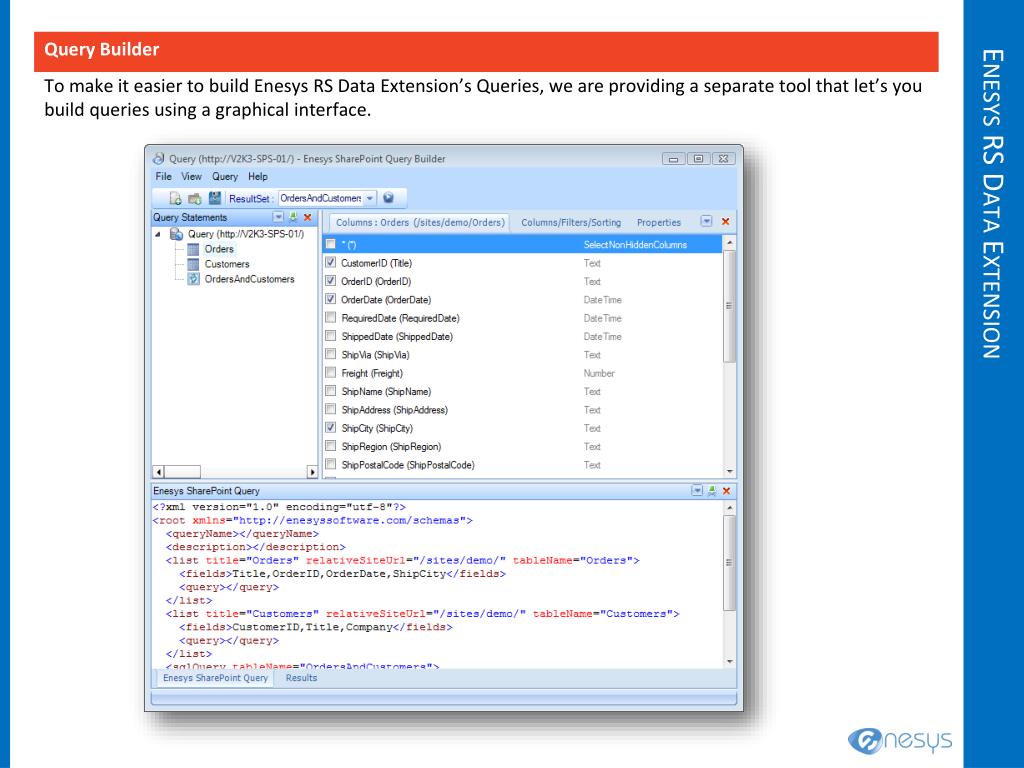Check the Freight column checkbox

pos(330,372)
